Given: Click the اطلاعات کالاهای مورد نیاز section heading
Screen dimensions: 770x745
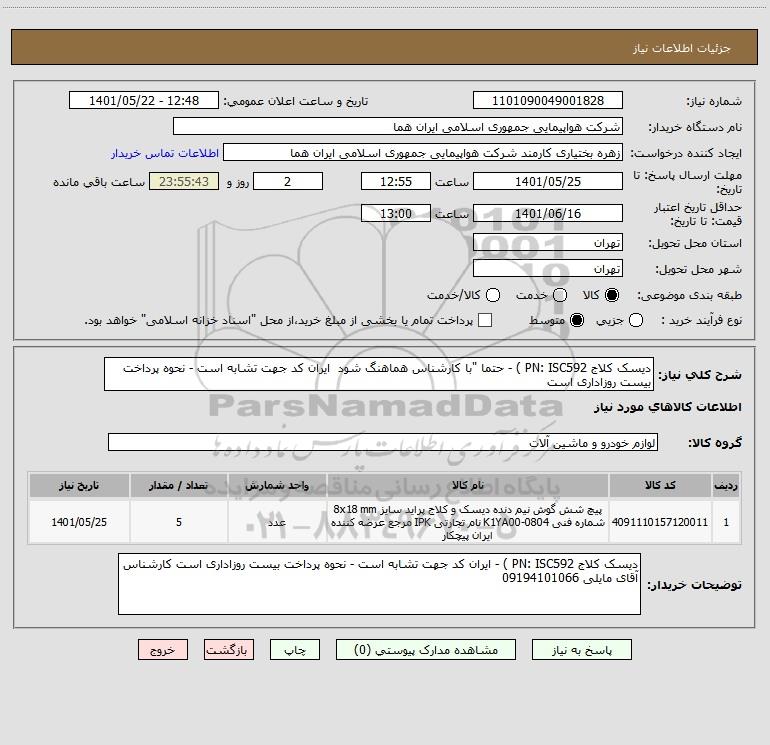Looking at the screenshot, I should pyautogui.click(x=668, y=407).
